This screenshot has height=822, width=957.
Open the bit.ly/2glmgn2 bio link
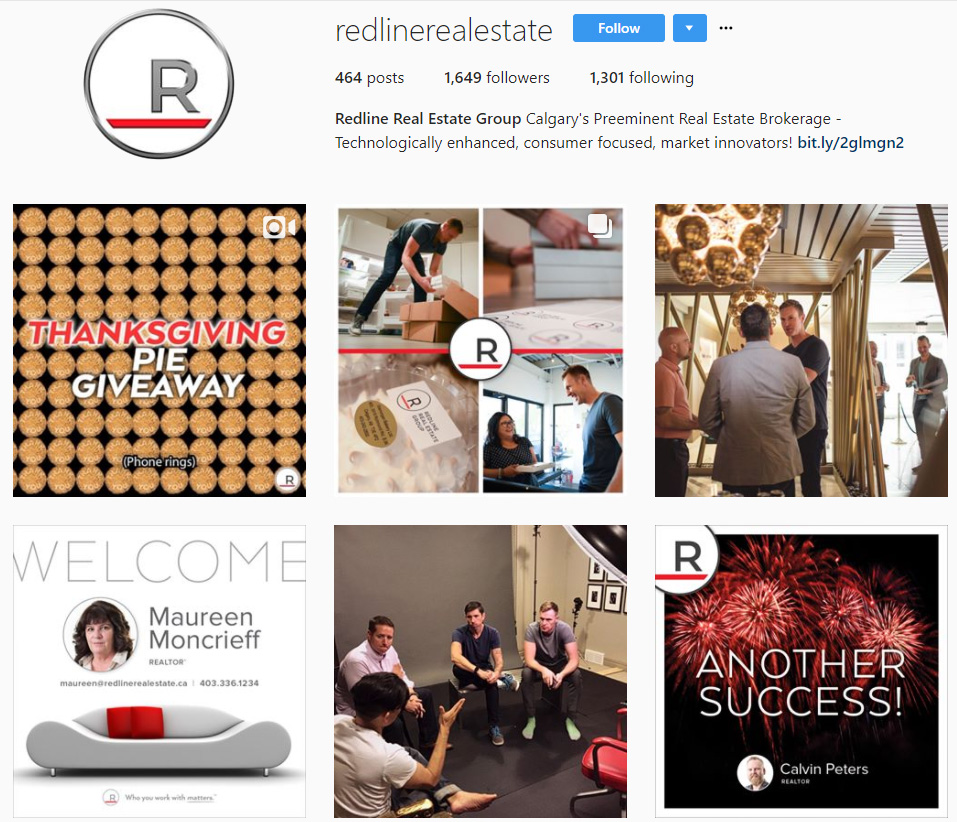pos(850,143)
